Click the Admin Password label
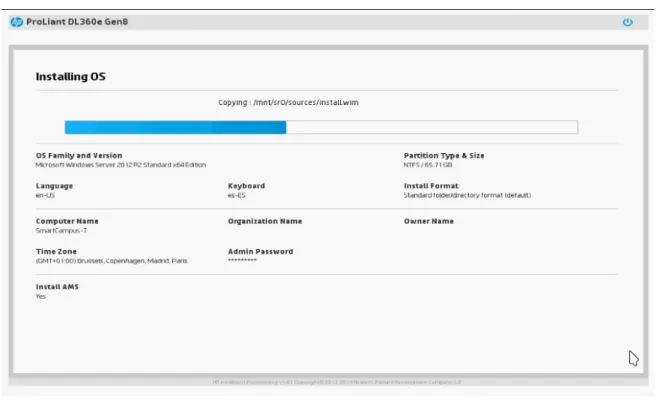Screen dimensions: 657x412 pyautogui.click(x=260, y=251)
